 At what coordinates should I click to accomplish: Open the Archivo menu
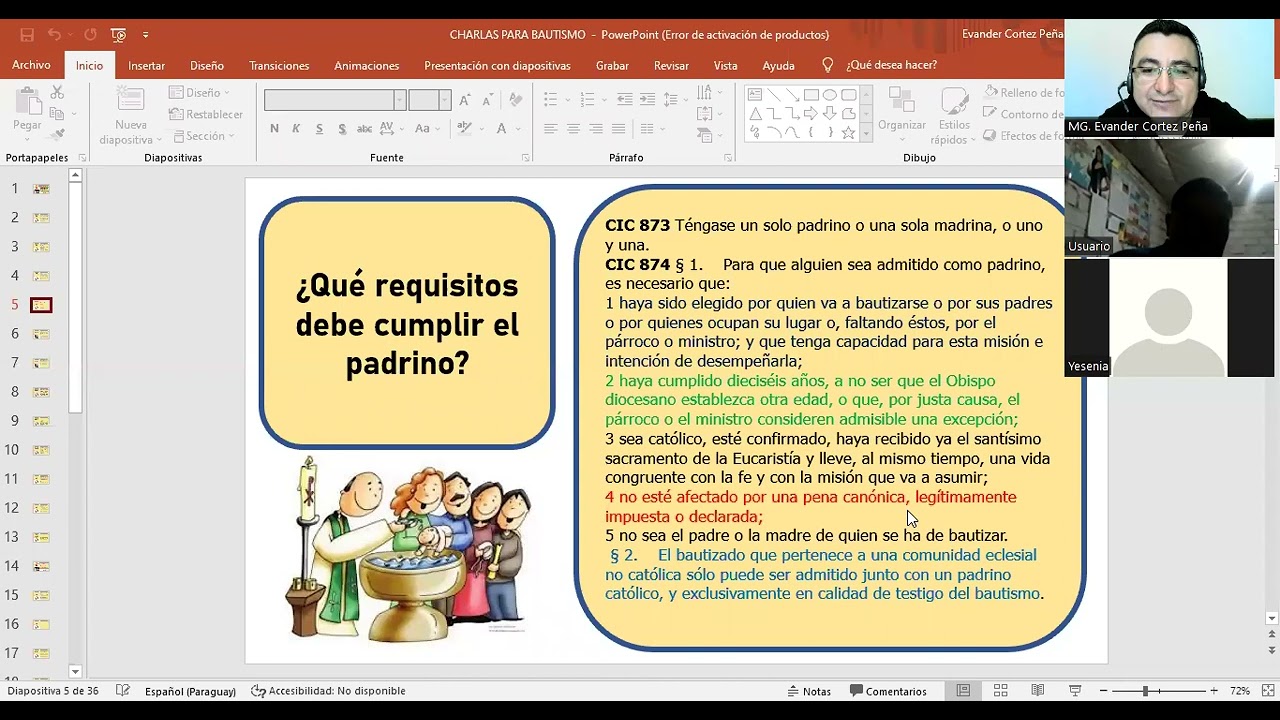(31, 65)
